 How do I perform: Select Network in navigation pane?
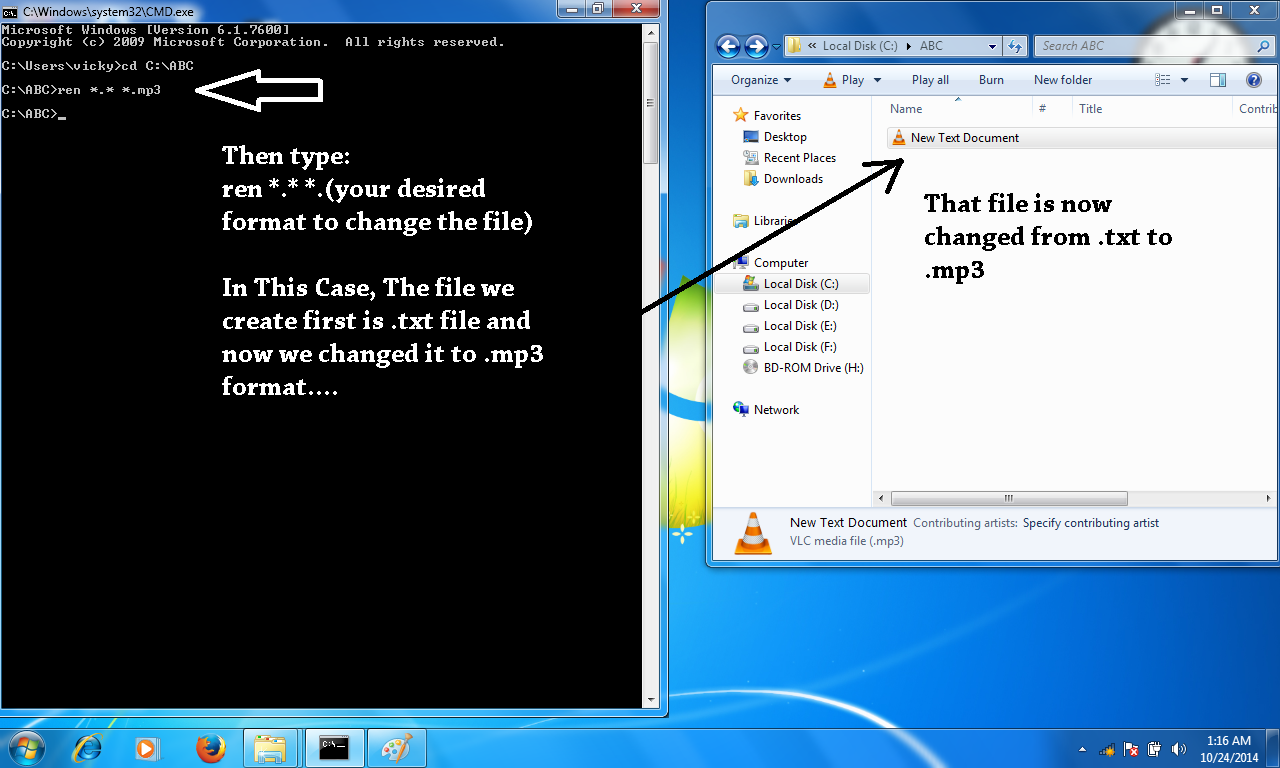(x=776, y=410)
